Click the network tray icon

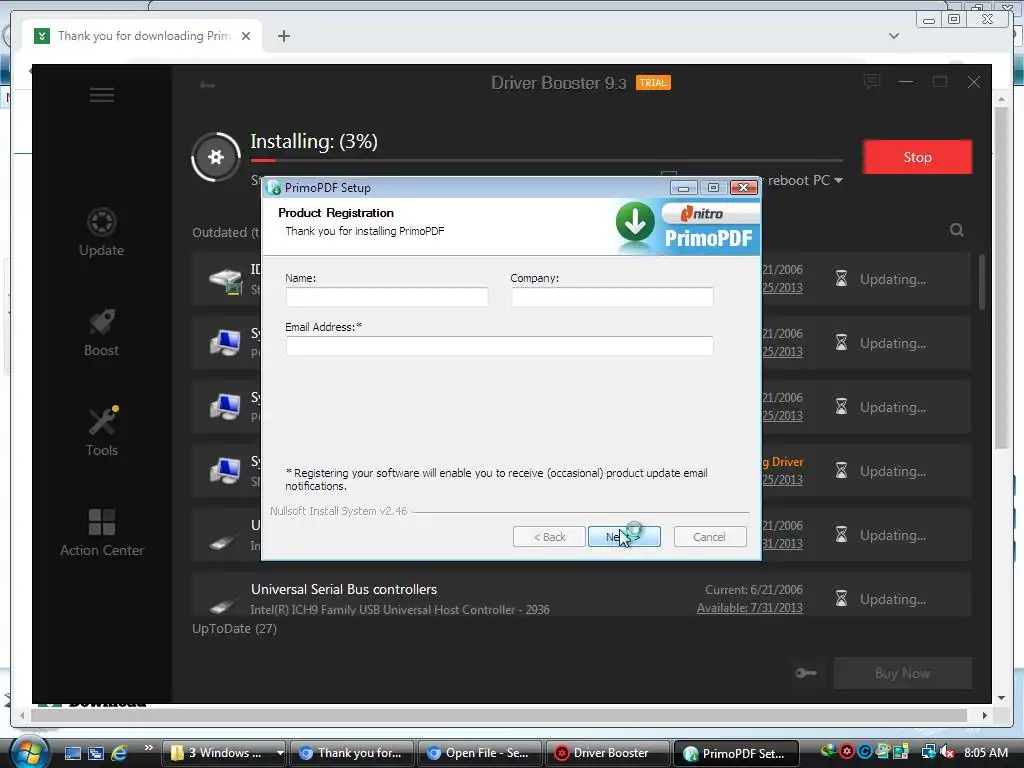click(928, 752)
